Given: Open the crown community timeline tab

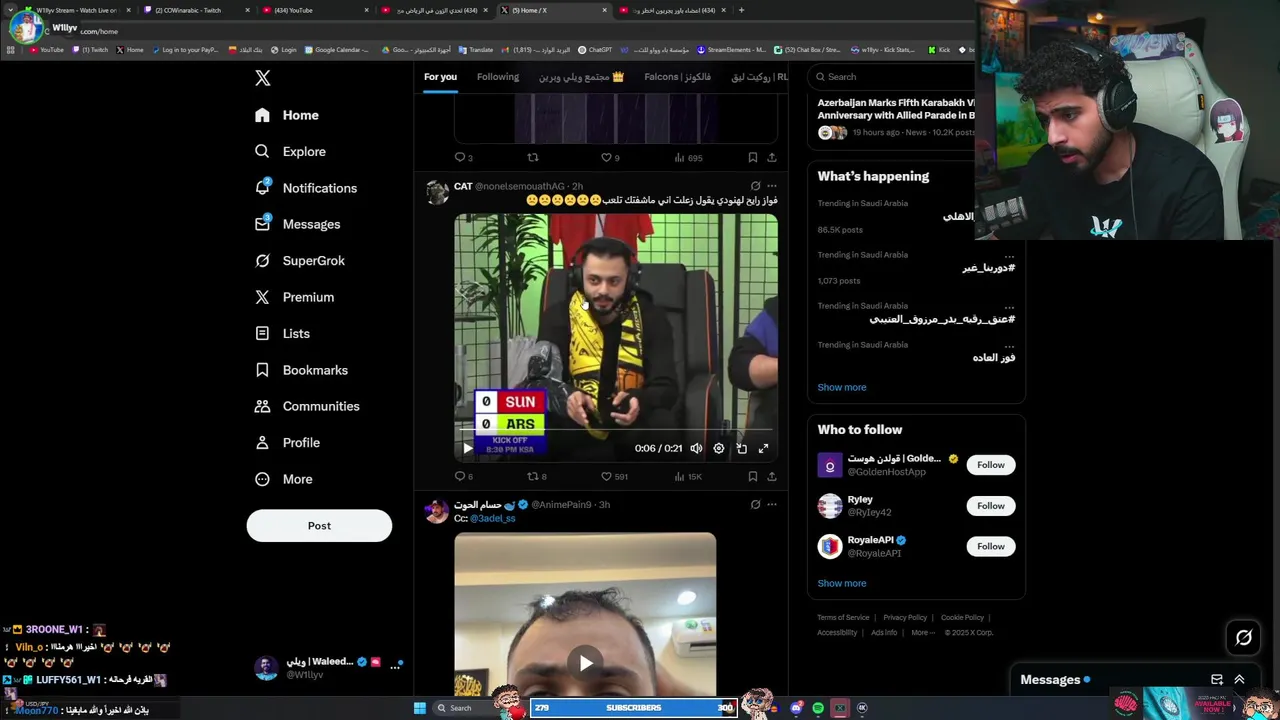Looking at the screenshot, I should click(581, 77).
